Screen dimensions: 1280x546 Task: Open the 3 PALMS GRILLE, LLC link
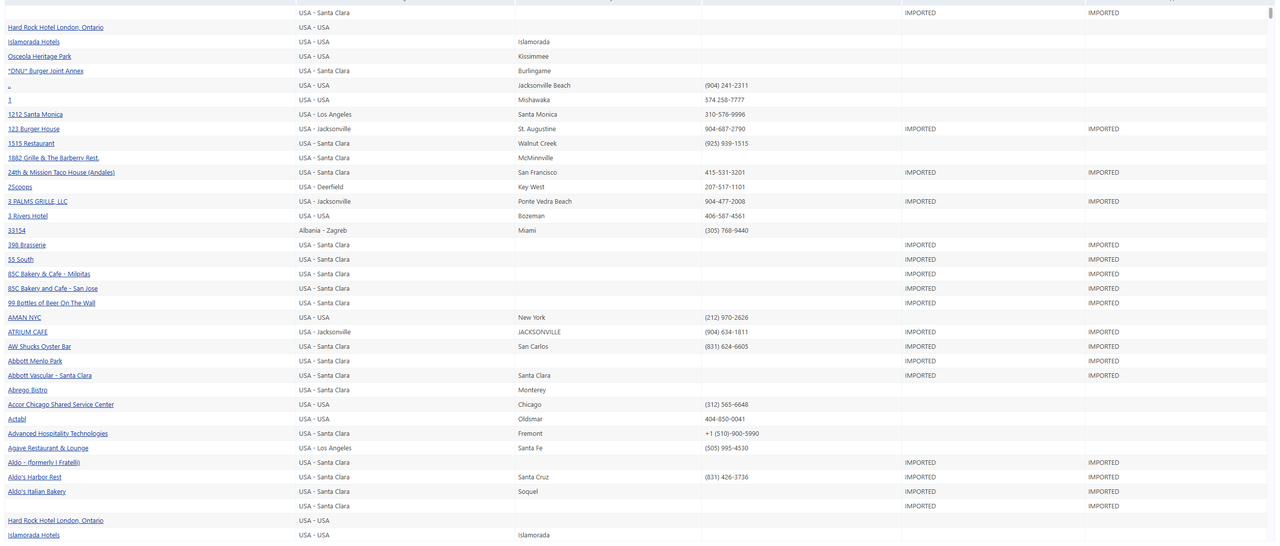click(x=38, y=201)
